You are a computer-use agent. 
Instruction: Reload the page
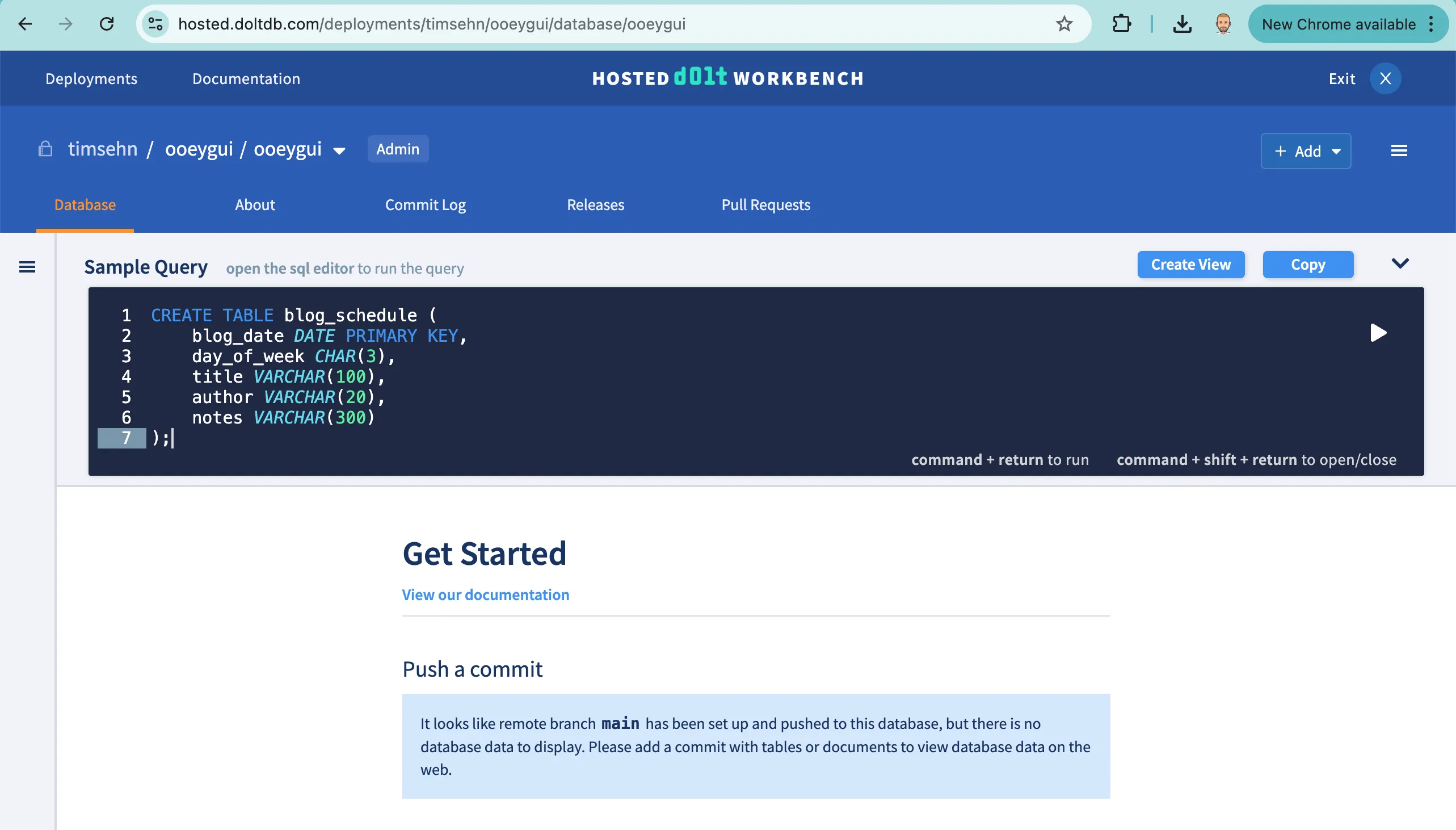[x=107, y=24]
